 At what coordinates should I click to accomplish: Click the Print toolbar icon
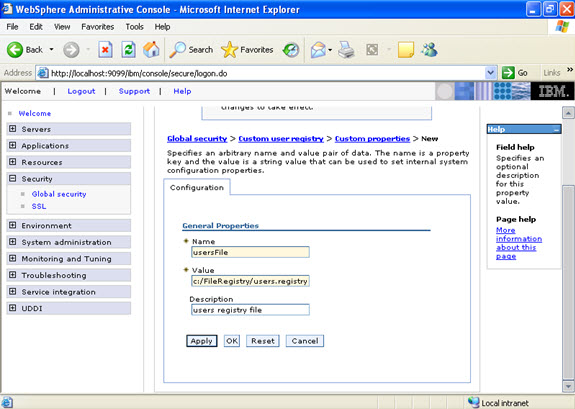click(346, 50)
